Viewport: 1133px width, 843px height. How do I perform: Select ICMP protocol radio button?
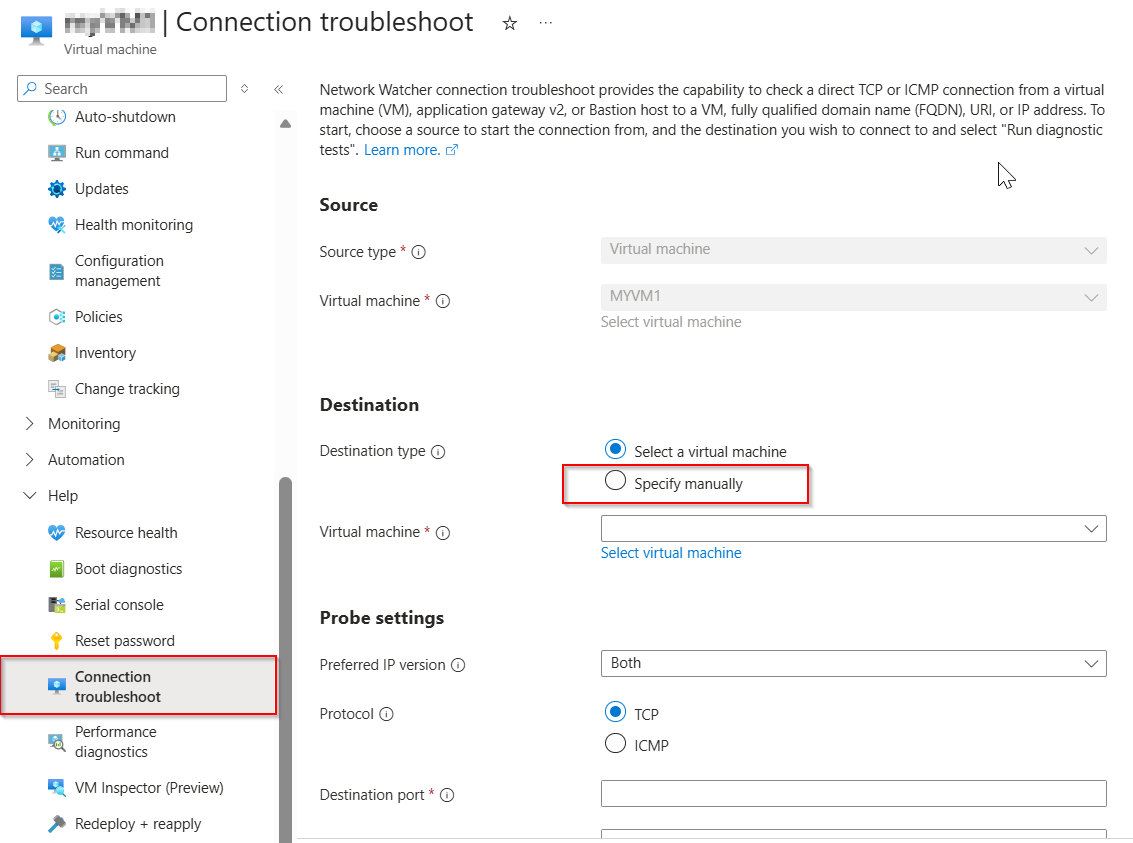pos(615,743)
